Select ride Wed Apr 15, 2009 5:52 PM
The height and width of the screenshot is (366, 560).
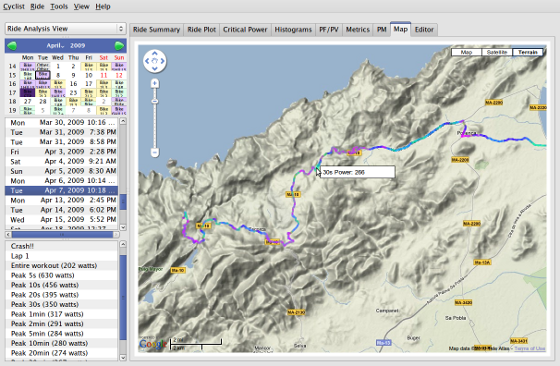pyautogui.click(x=61, y=219)
